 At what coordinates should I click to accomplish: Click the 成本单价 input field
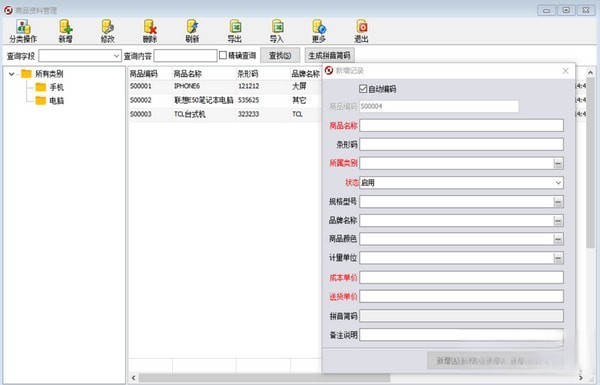[461, 277]
